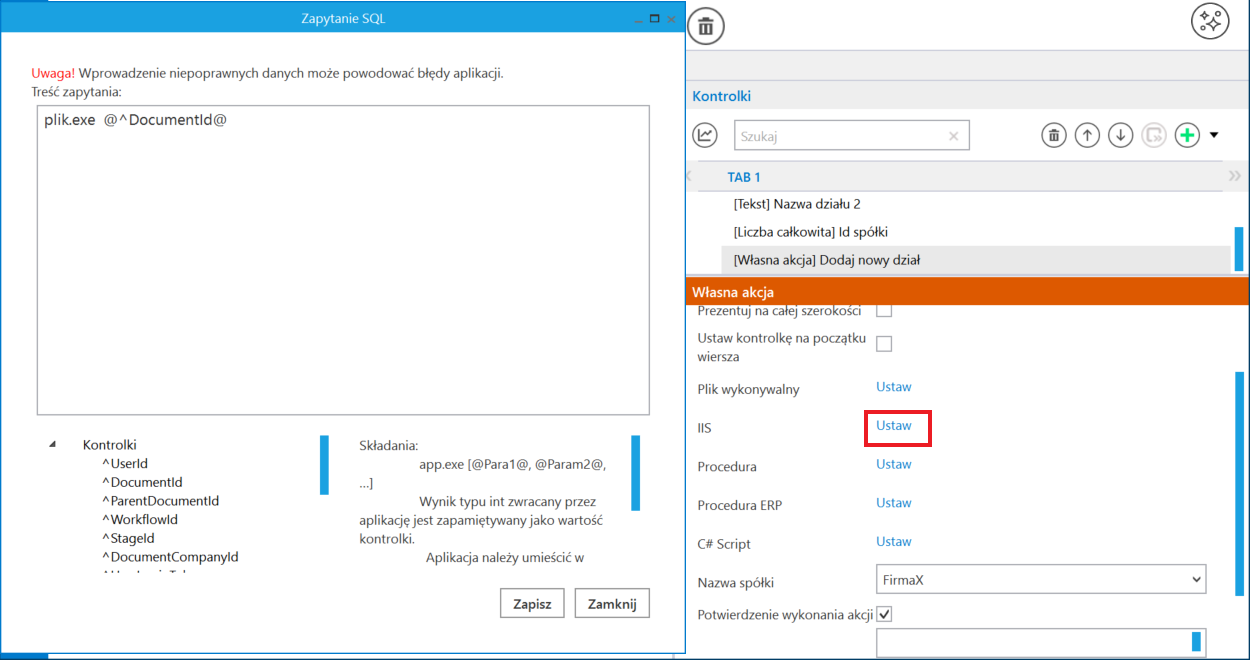Delete control using small trash icon
1252x660 pixels.
[1053, 135]
